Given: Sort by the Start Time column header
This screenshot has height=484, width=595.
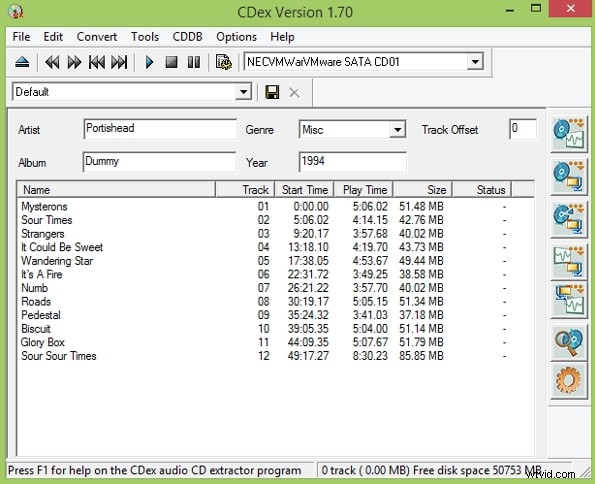Looking at the screenshot, I should pos(304,189).
